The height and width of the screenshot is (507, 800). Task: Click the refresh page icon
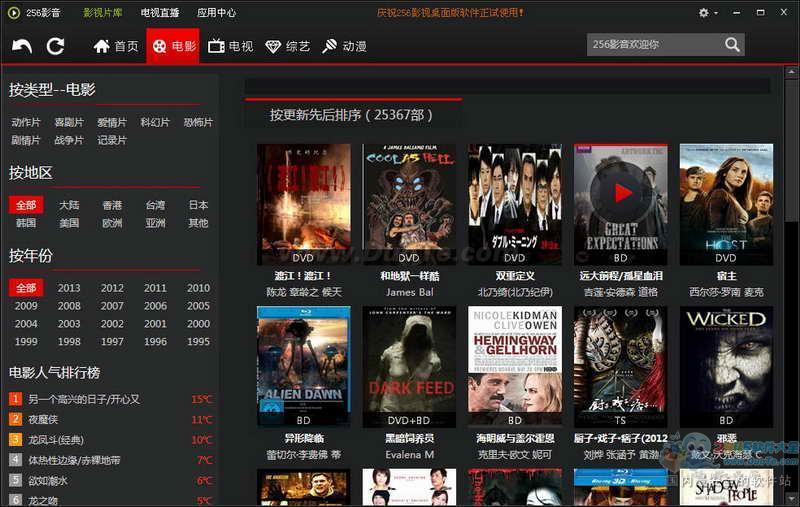[x=55, y=46]
